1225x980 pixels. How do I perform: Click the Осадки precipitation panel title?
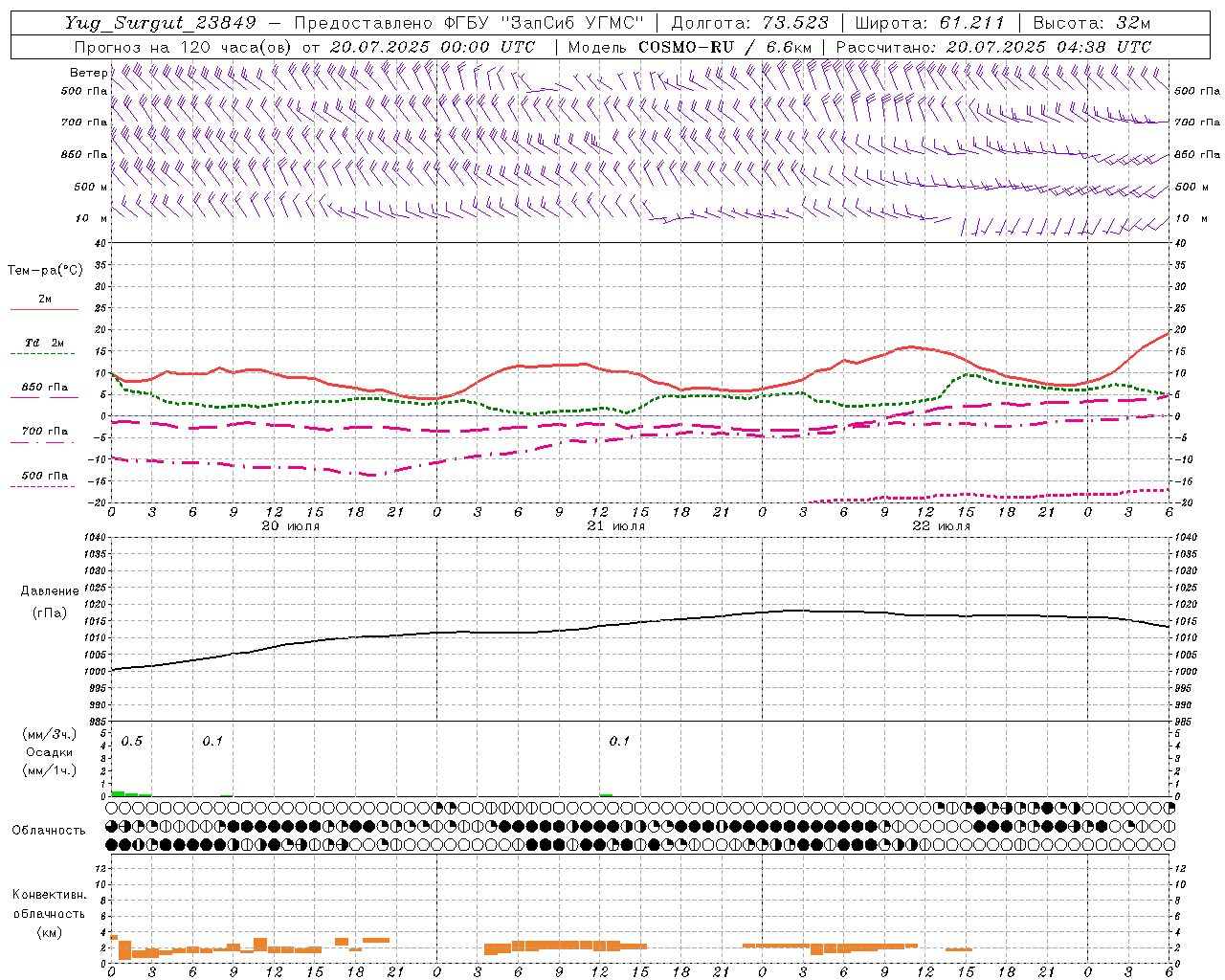50,752
